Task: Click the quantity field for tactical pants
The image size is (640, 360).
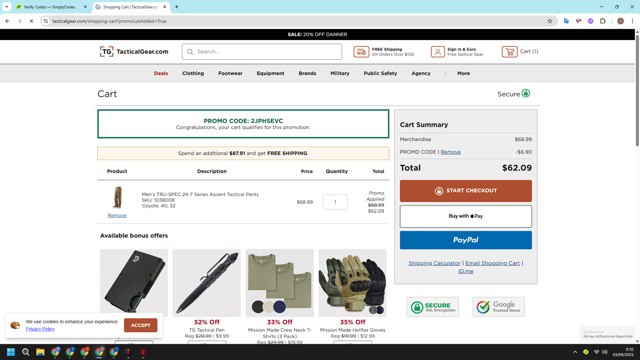Action: (335, 202)
